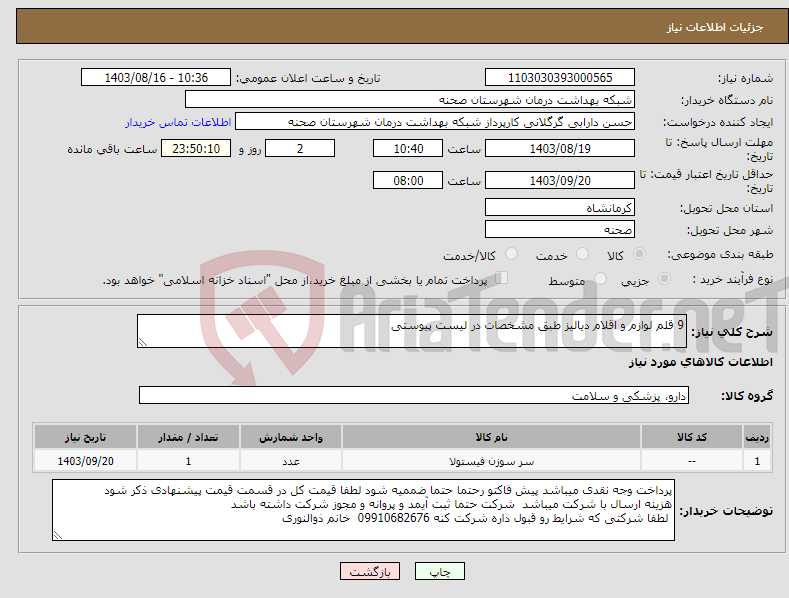Click the نام کالا column header
Image resolution: width=789 pixels, height=598 pixels.
coord(491,437)
